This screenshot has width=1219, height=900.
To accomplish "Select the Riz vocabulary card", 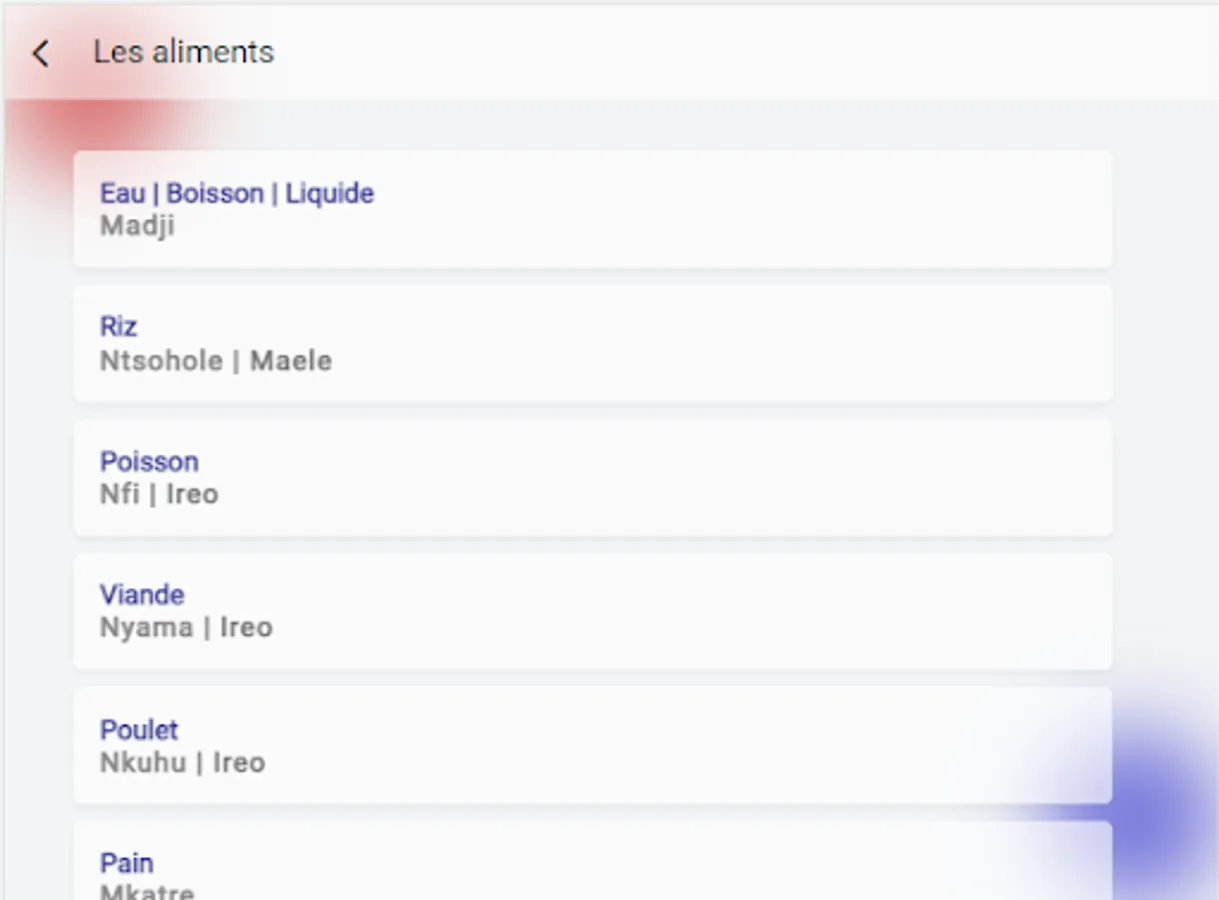I will [x=592, y=343].
